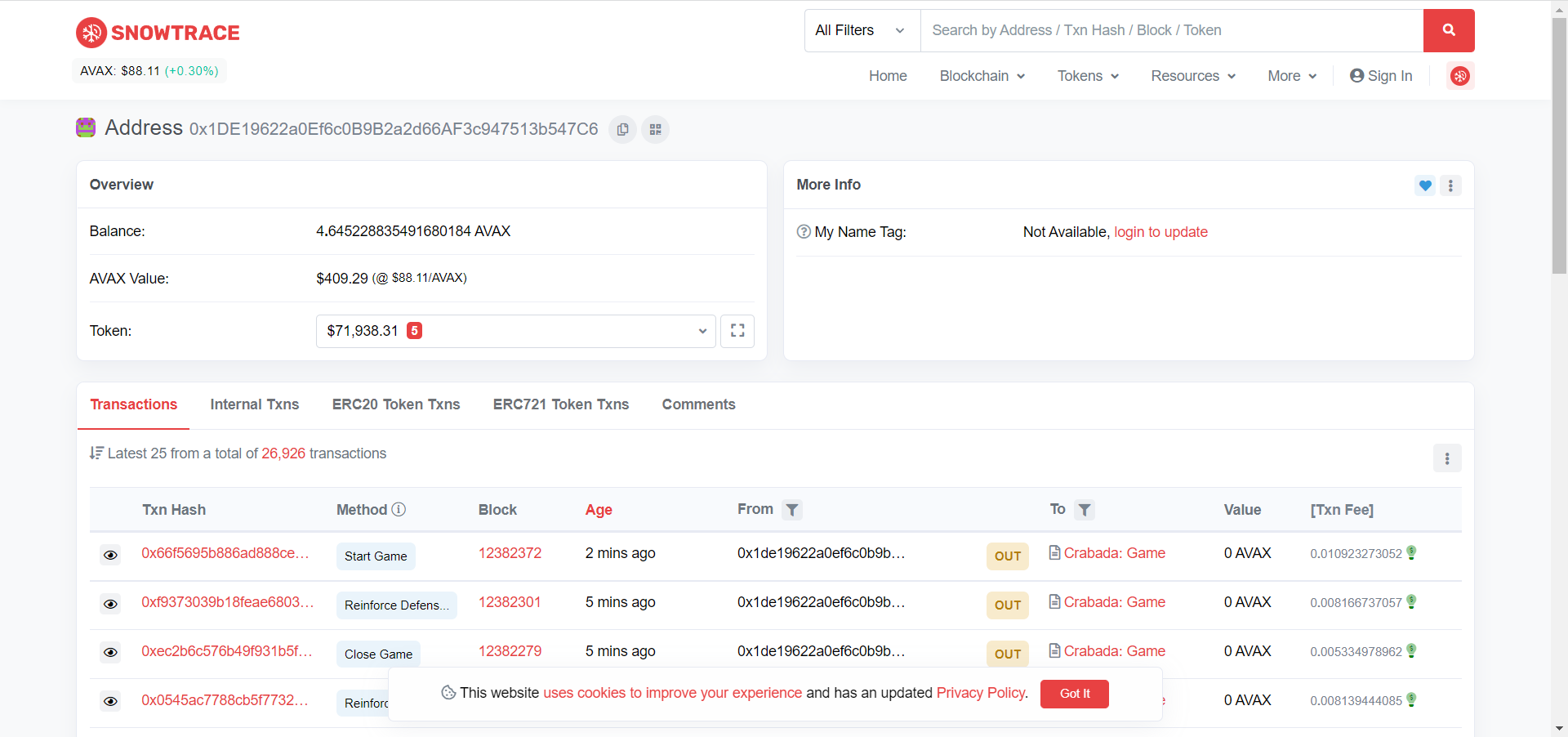Image resolution: width=1568 pixels, height=737 pixels.
Task: Open the token holdings $71,938.31 dropdown
Action: (516, 331)
